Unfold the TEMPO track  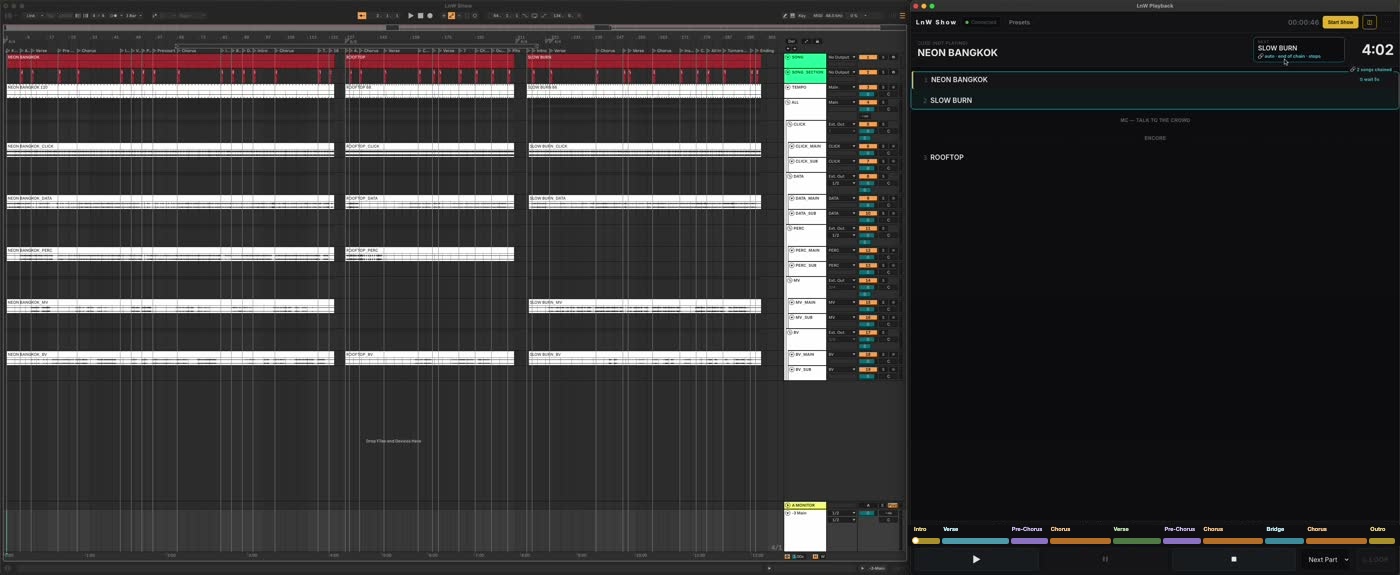tap(788, 87)
